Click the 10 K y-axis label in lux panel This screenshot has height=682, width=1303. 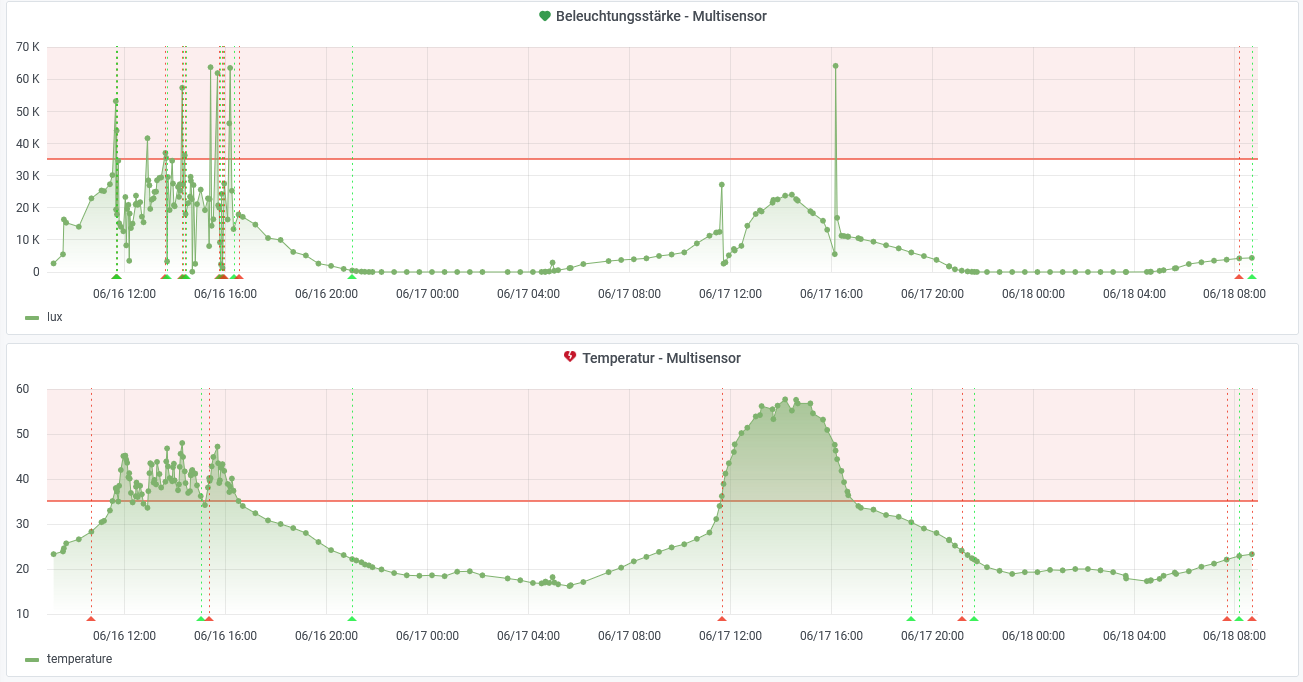29,240
